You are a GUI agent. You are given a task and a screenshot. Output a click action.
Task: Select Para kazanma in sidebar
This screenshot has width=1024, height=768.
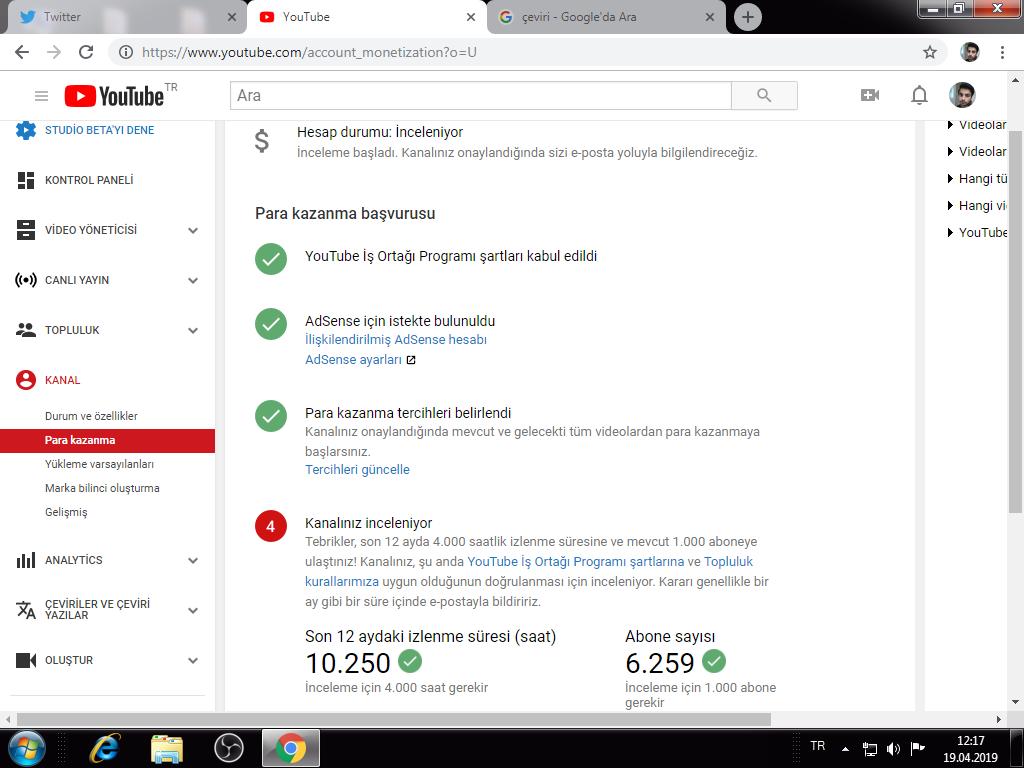click(x=107, y=440)
